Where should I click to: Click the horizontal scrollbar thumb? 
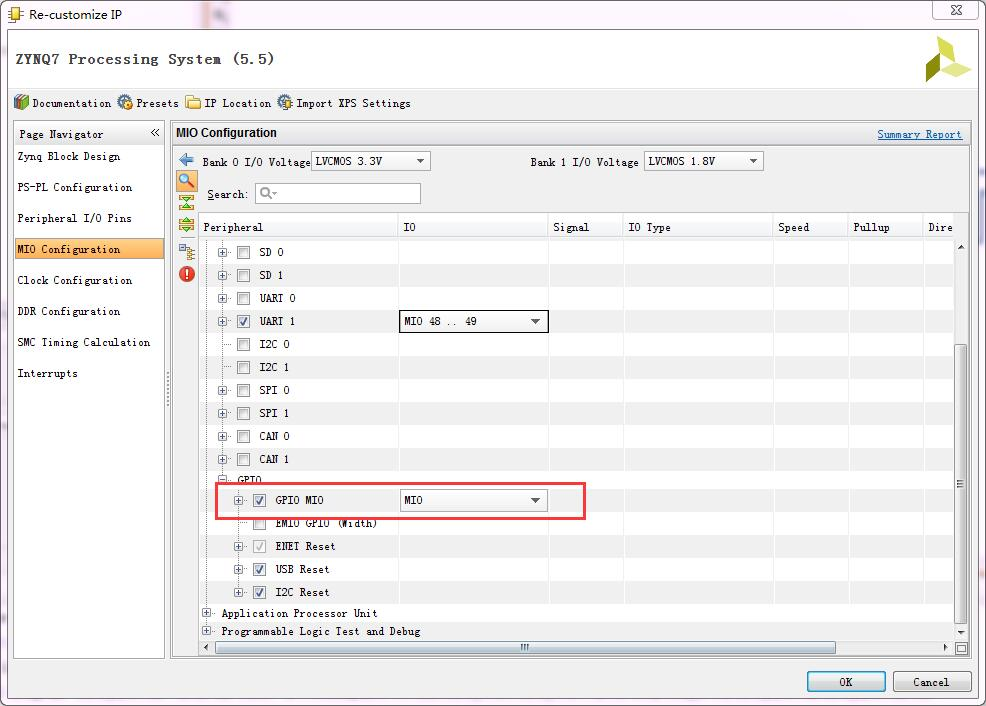(x=525, y=648)
